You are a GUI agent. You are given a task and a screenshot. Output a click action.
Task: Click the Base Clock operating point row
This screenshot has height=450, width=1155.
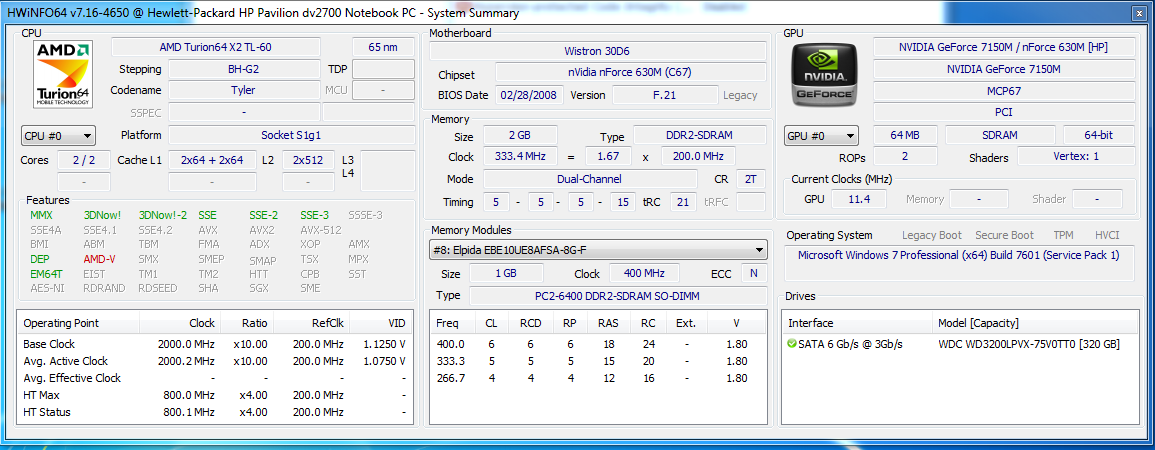(214, 344)
